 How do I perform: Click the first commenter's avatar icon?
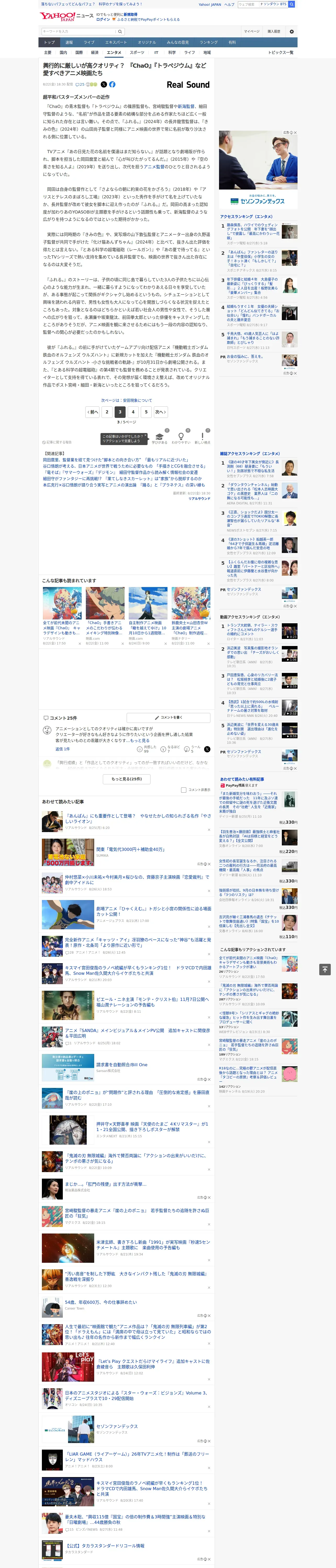(47, 730)
